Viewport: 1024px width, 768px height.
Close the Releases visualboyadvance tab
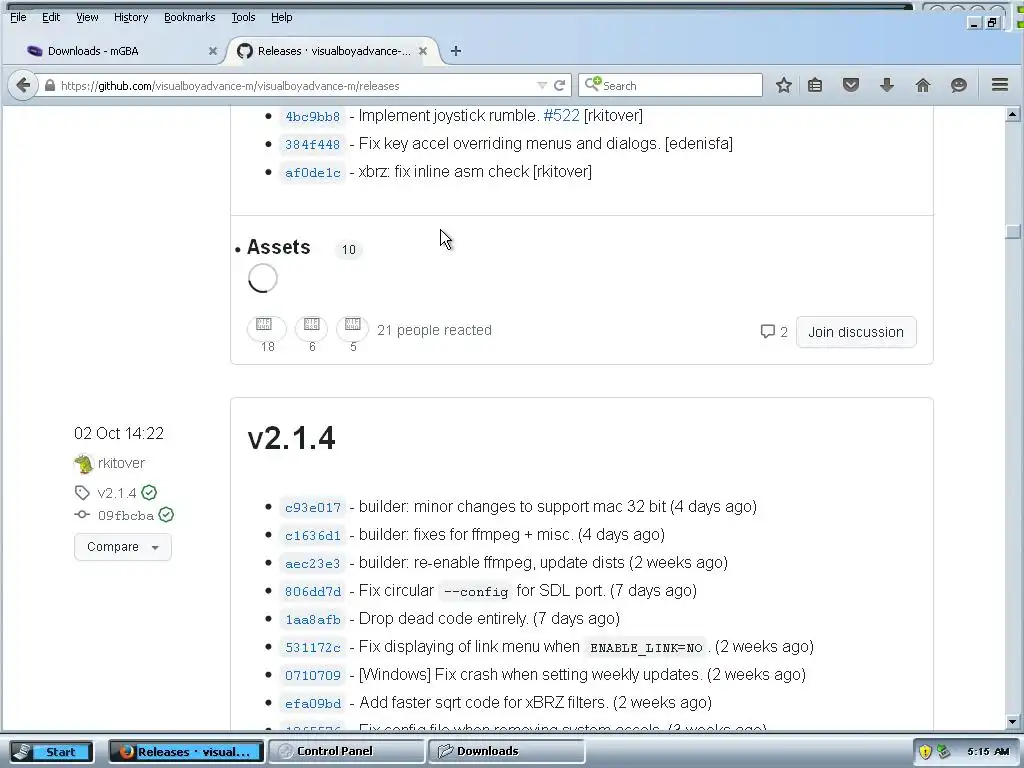pos(423,51)
